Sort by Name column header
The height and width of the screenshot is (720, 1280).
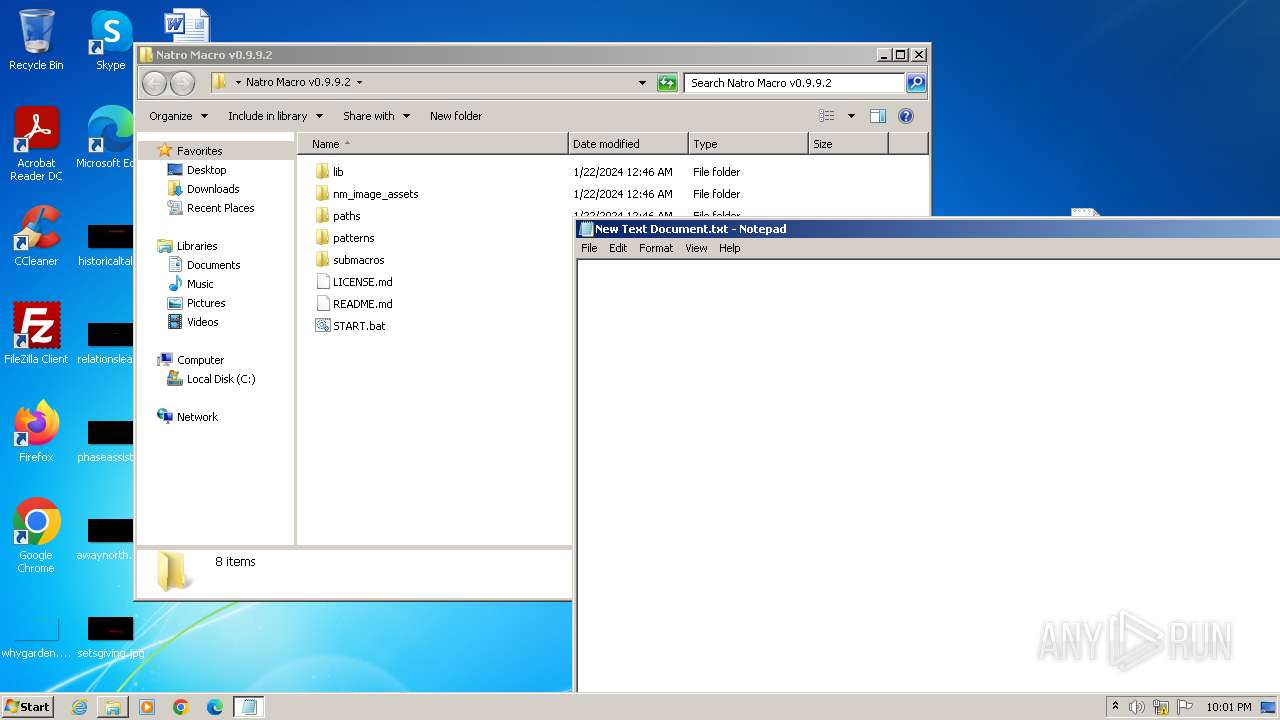432,144
